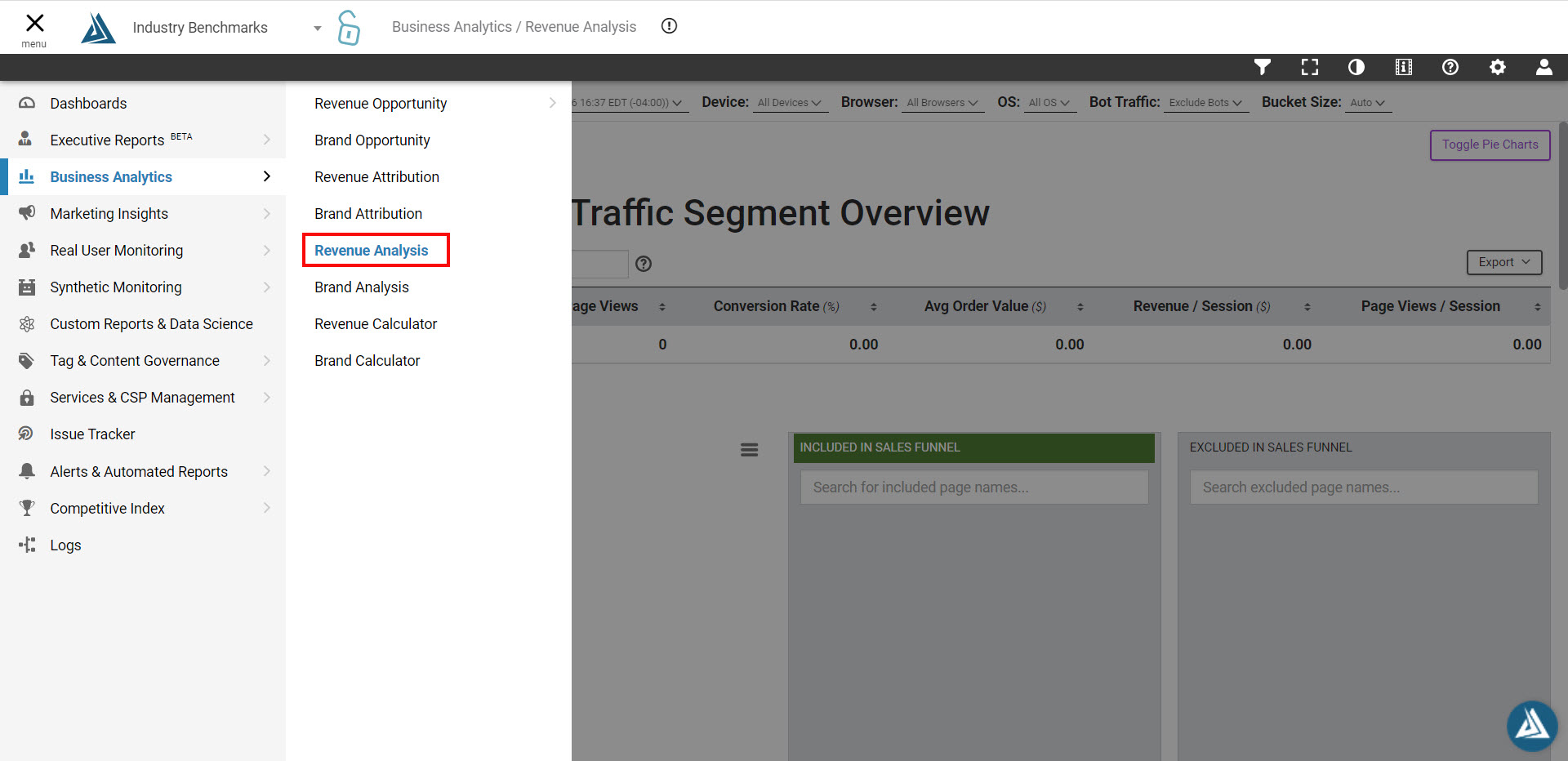Click the open padlock icon
Image resolution: width=1568 pixels, height=761 pixels.
[x=349, y=28]
